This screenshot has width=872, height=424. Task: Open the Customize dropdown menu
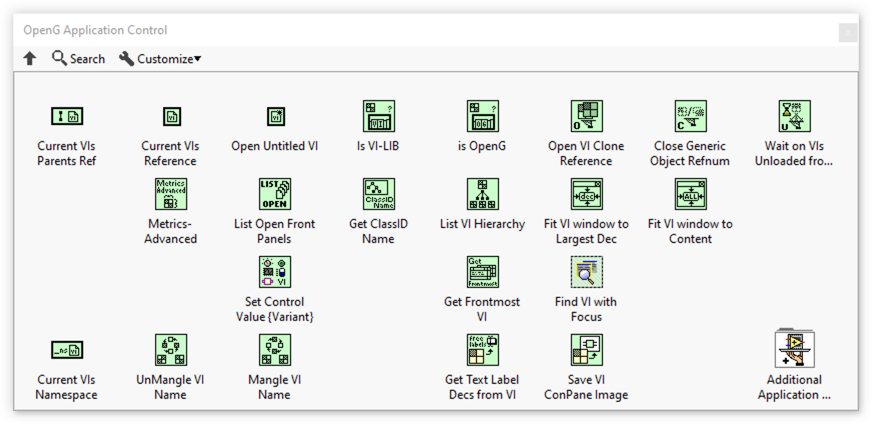point(160,58)
